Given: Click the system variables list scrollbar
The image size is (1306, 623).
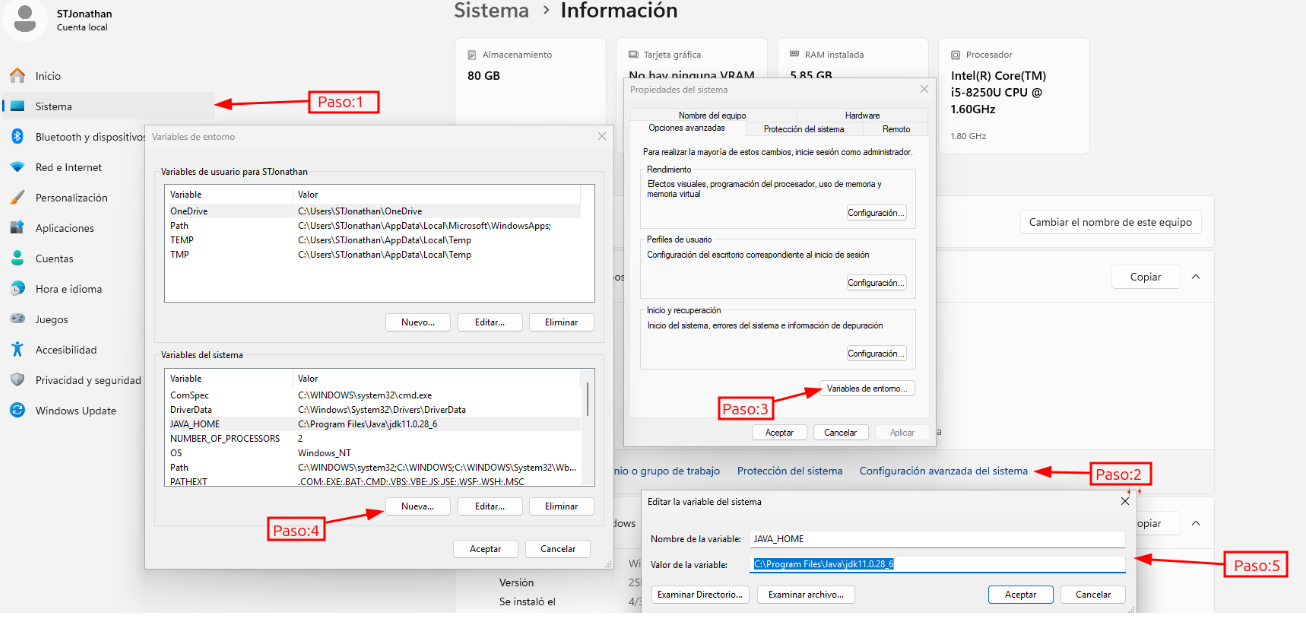Looking at the screenshot, I should tap(588, 400).
